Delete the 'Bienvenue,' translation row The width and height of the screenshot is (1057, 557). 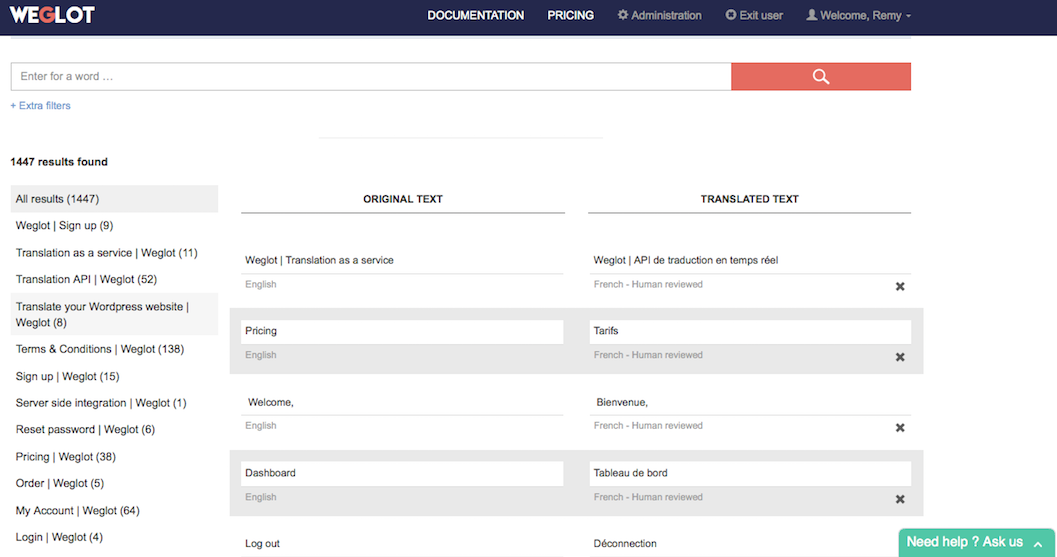coord(899,428)
